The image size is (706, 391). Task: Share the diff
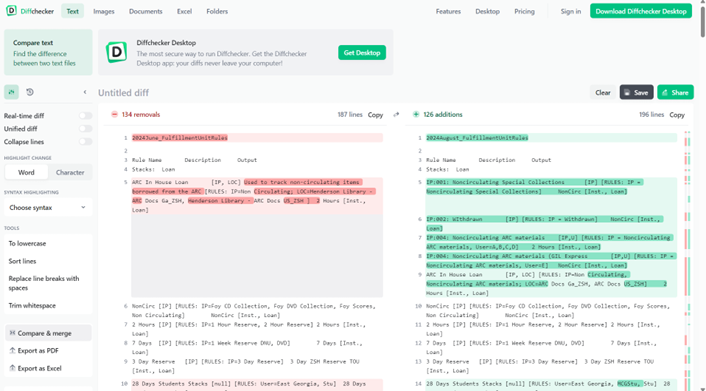(675, 92)
